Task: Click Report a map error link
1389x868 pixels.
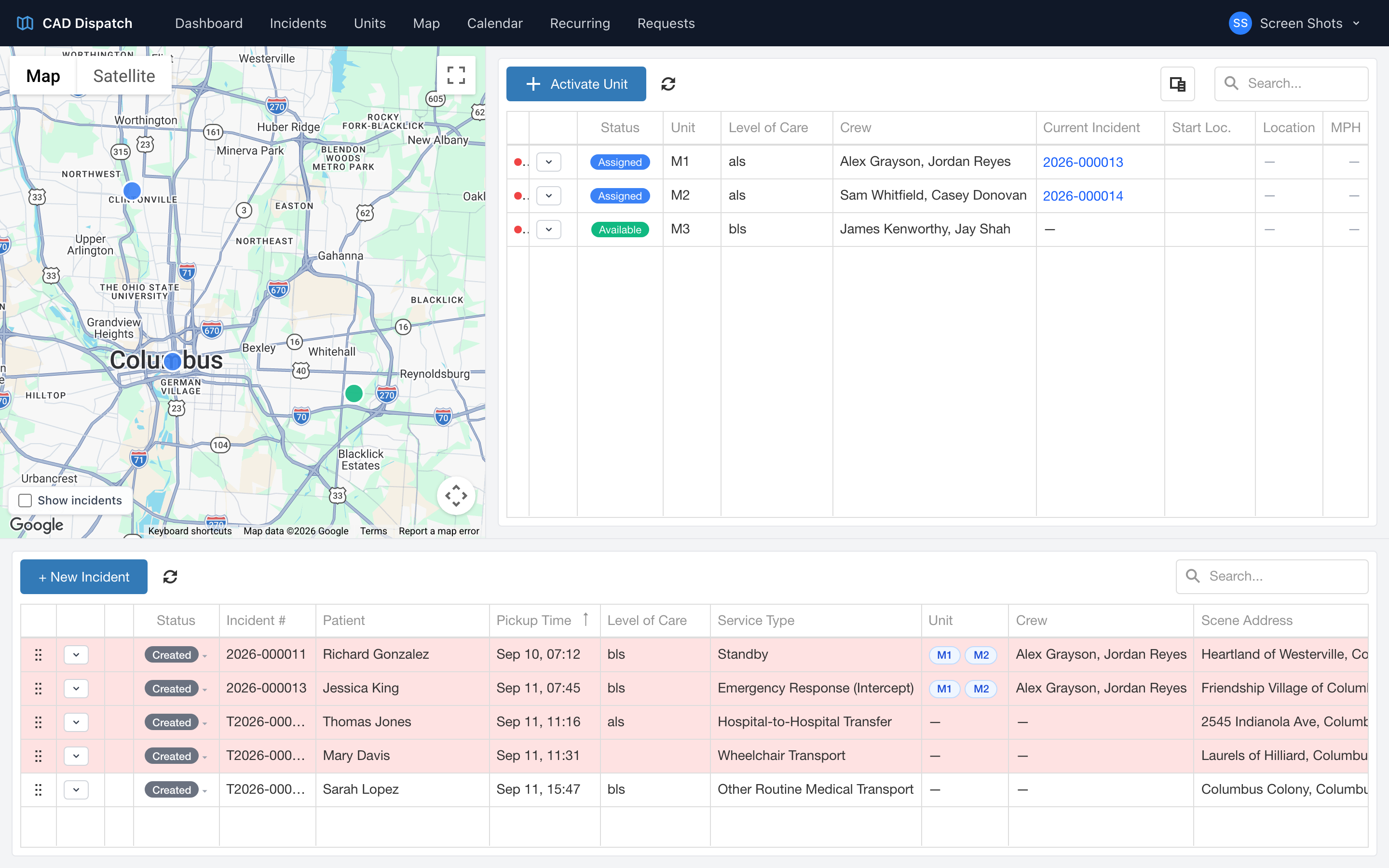Action: tap(438, 531)
